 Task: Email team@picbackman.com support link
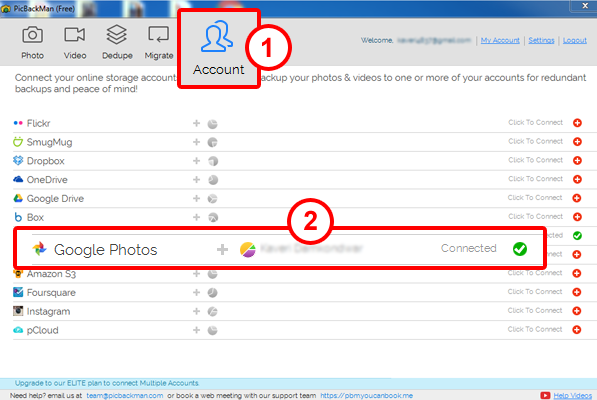[x=125, y=396]
